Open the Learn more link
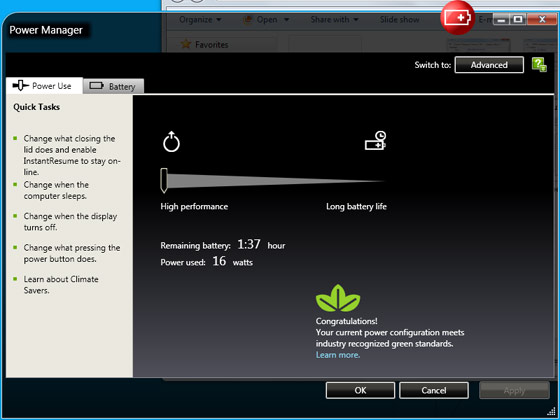The width and height of the screenshot is (560, 420). click(338, 355)
